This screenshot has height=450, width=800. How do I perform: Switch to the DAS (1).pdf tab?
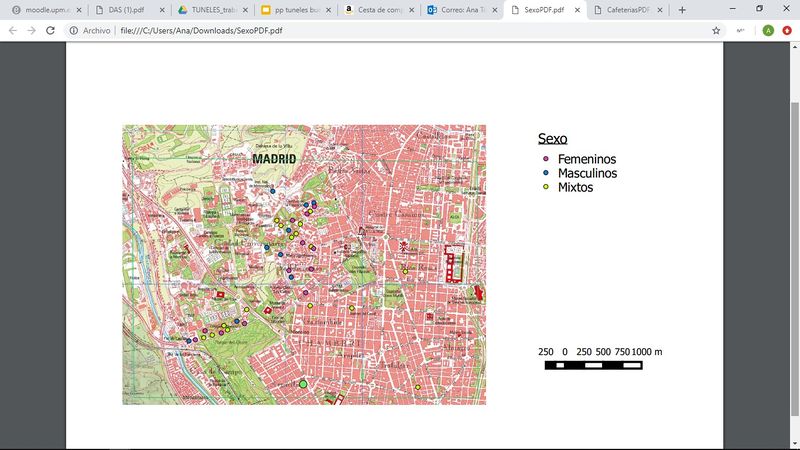[128, 10]
